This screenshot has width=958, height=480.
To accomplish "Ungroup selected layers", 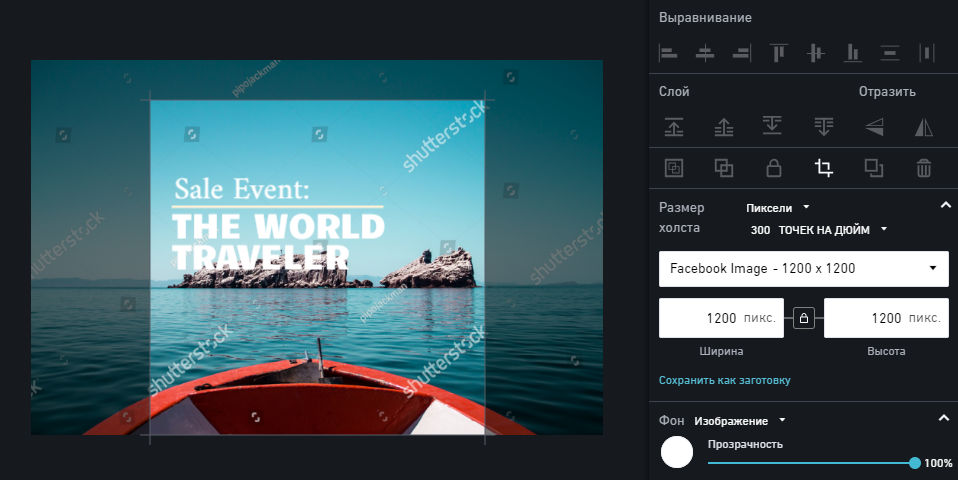I will 724,168.
